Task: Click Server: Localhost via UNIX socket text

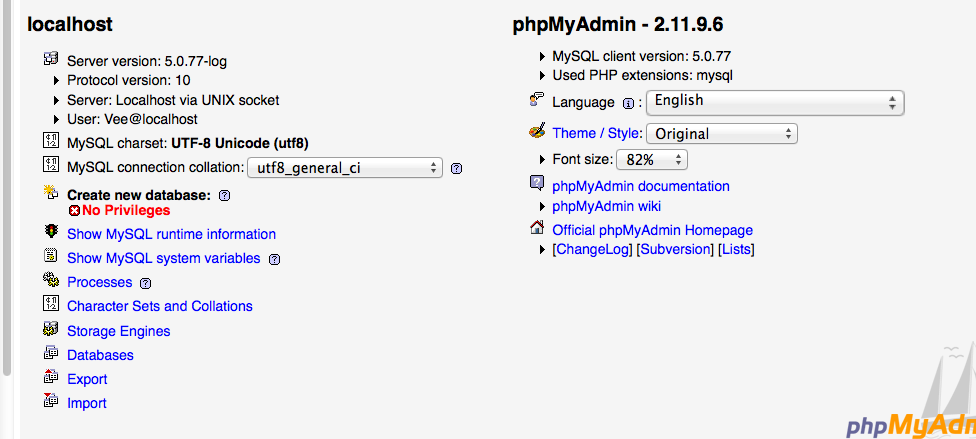Action: click(173, 100)
